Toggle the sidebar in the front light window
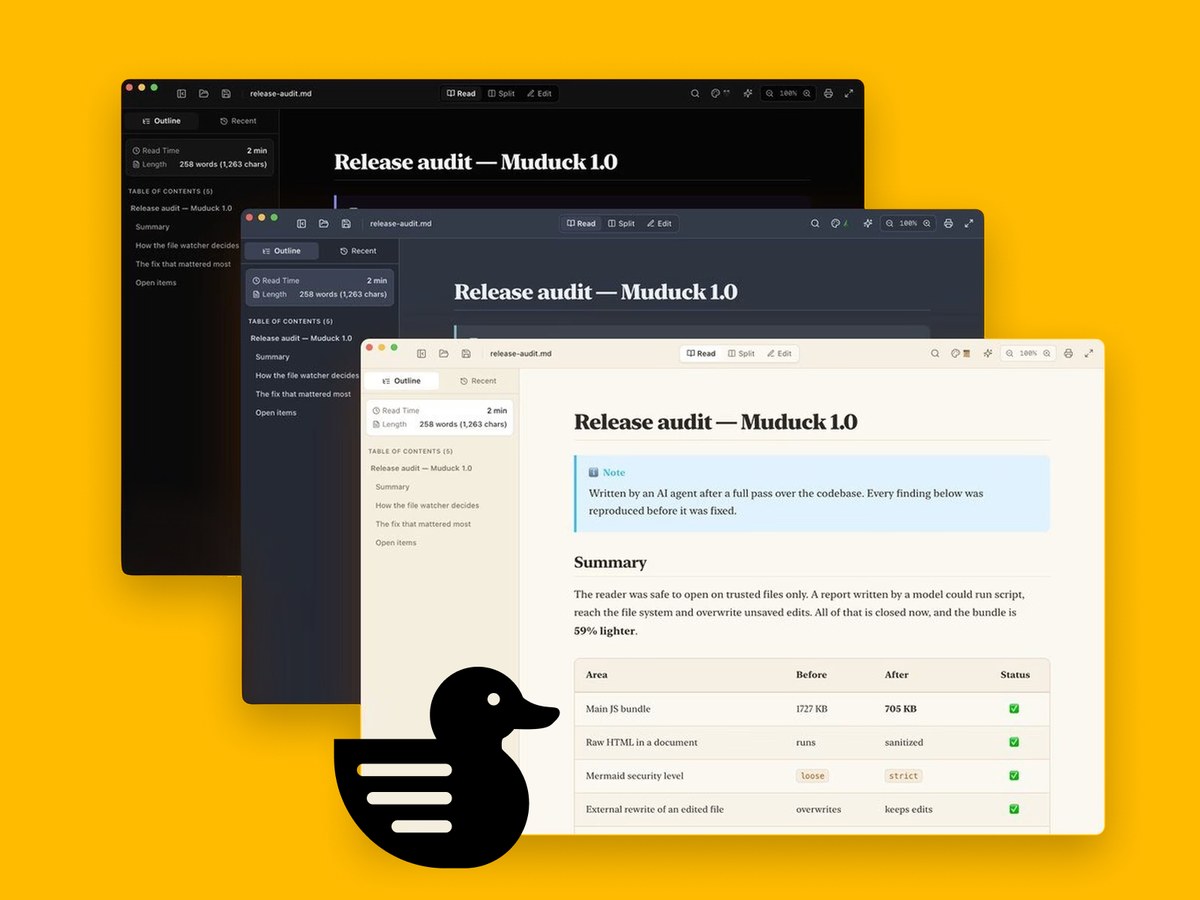This screenshot has height=900, width=1200. pyautogui.click(x=422, y=353)
